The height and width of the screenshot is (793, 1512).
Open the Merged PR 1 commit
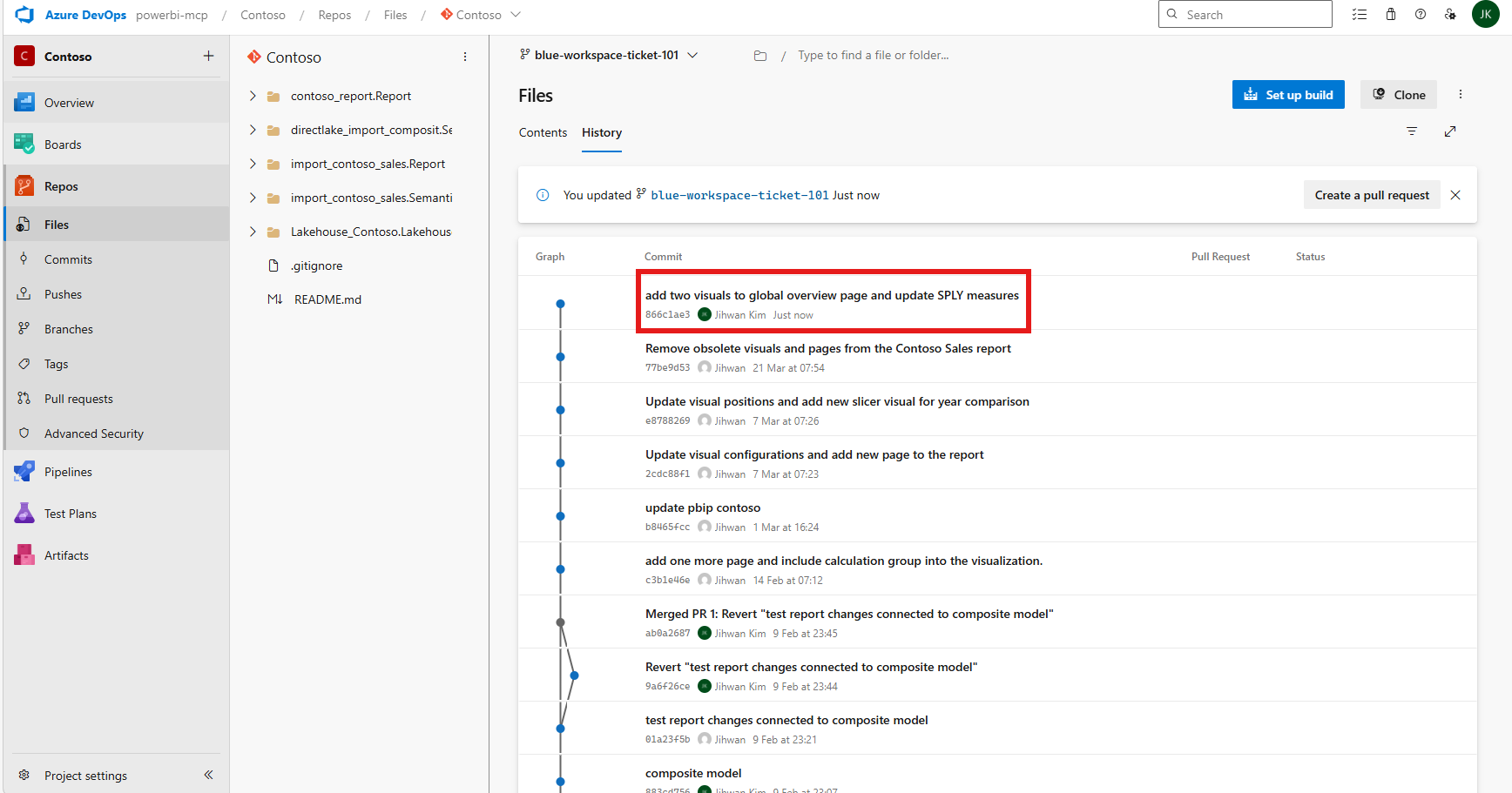tap(849, 614)
